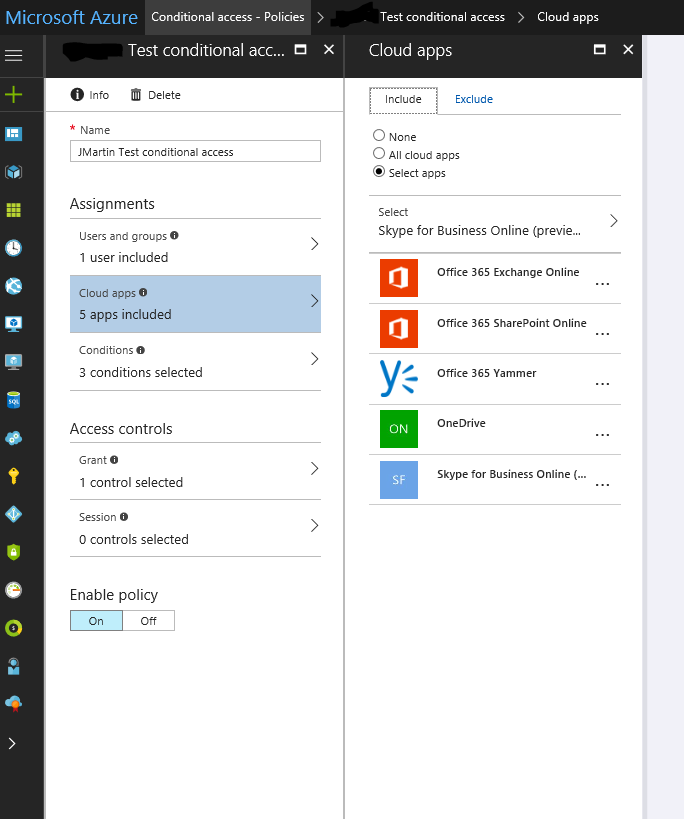Open the Select apps chooser chevron
Viewport: 684px width, 819px height.
(614, 221)
